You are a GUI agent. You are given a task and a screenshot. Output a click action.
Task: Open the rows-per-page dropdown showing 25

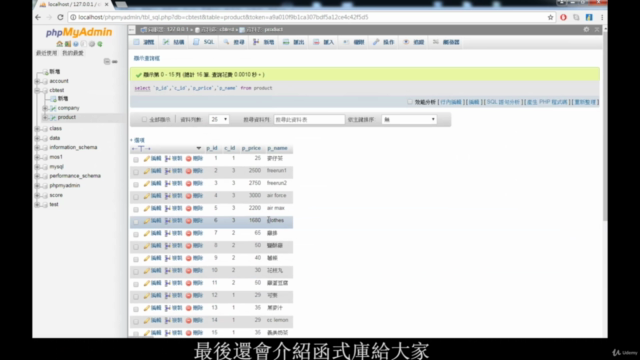(219, 119)
